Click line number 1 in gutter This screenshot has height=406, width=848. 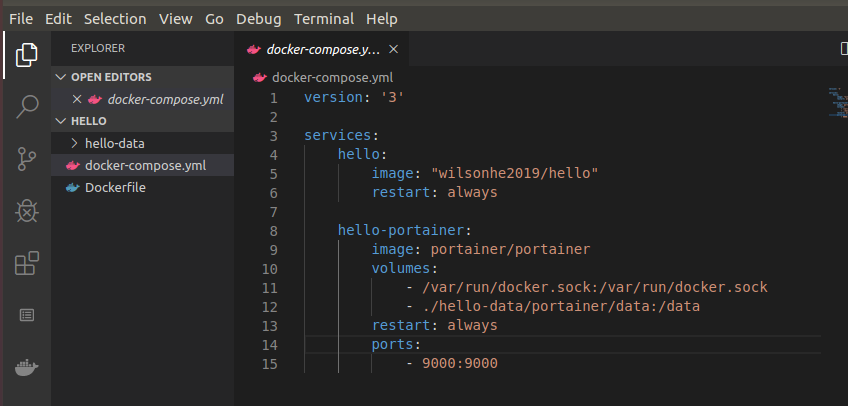[x=273, y=98]
